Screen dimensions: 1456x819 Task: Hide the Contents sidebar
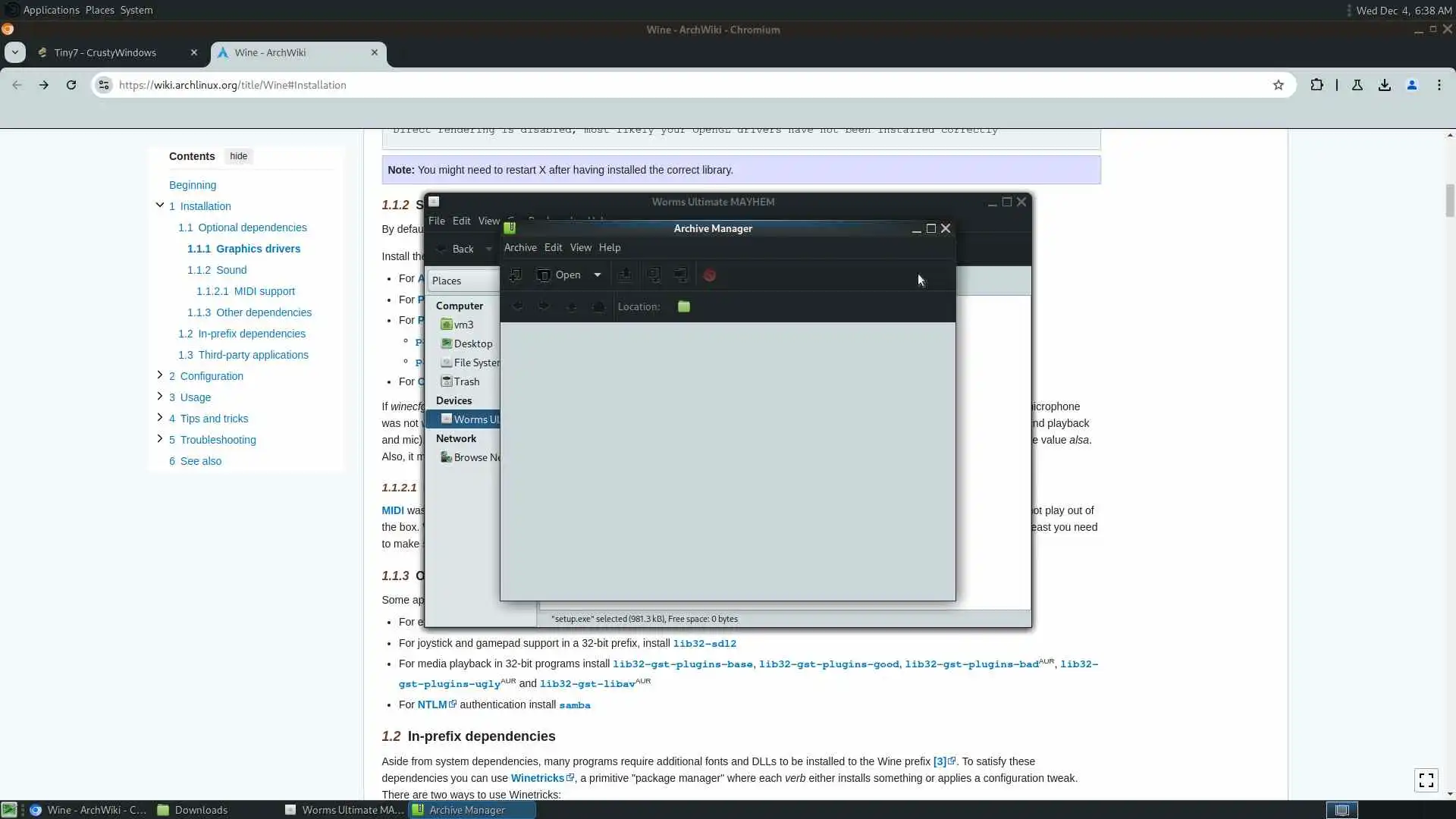tap(238, 156)
